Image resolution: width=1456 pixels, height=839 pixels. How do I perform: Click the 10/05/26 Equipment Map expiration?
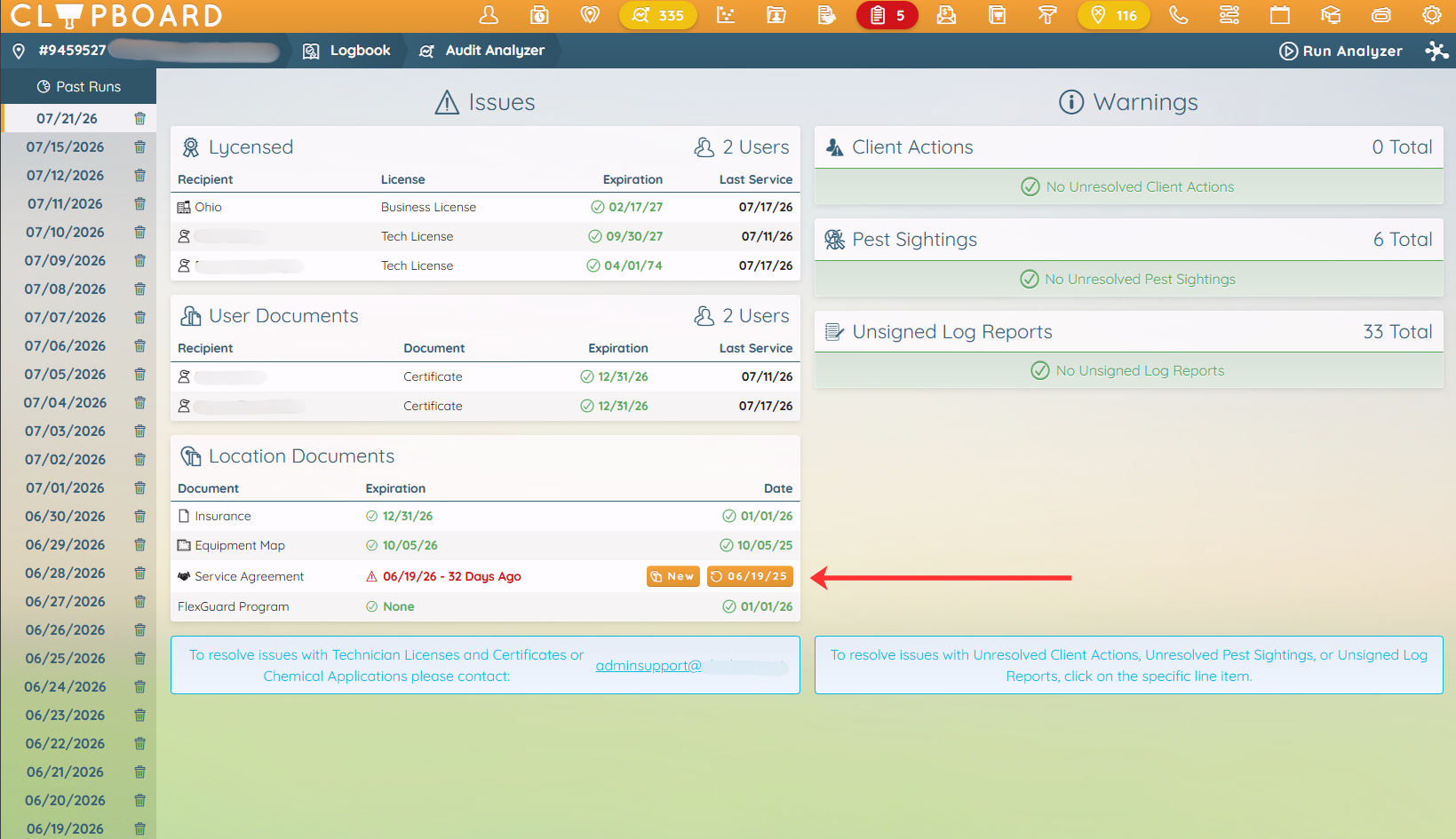(410, 545)
